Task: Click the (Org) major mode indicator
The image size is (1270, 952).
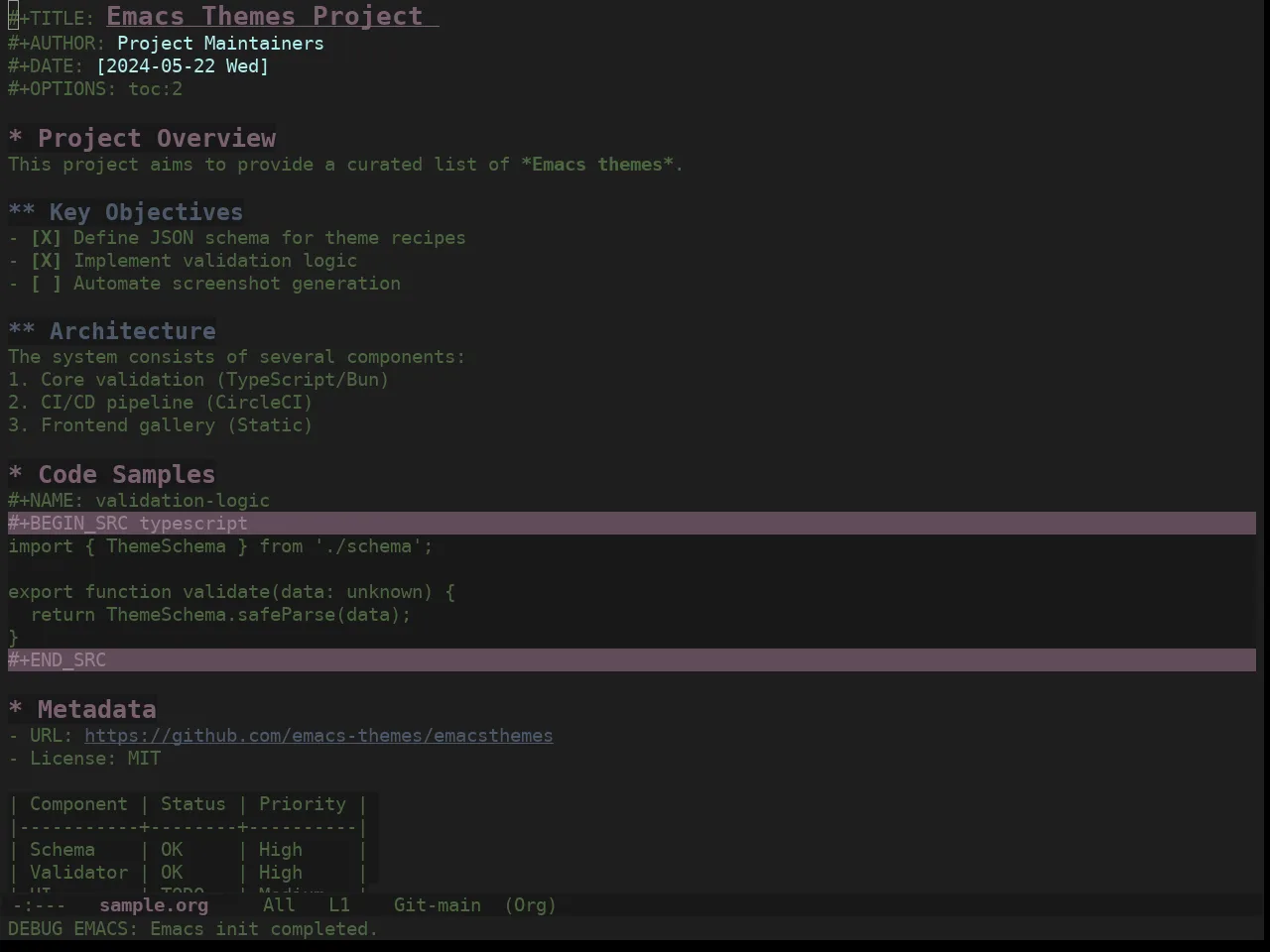Action: point(531,905)
